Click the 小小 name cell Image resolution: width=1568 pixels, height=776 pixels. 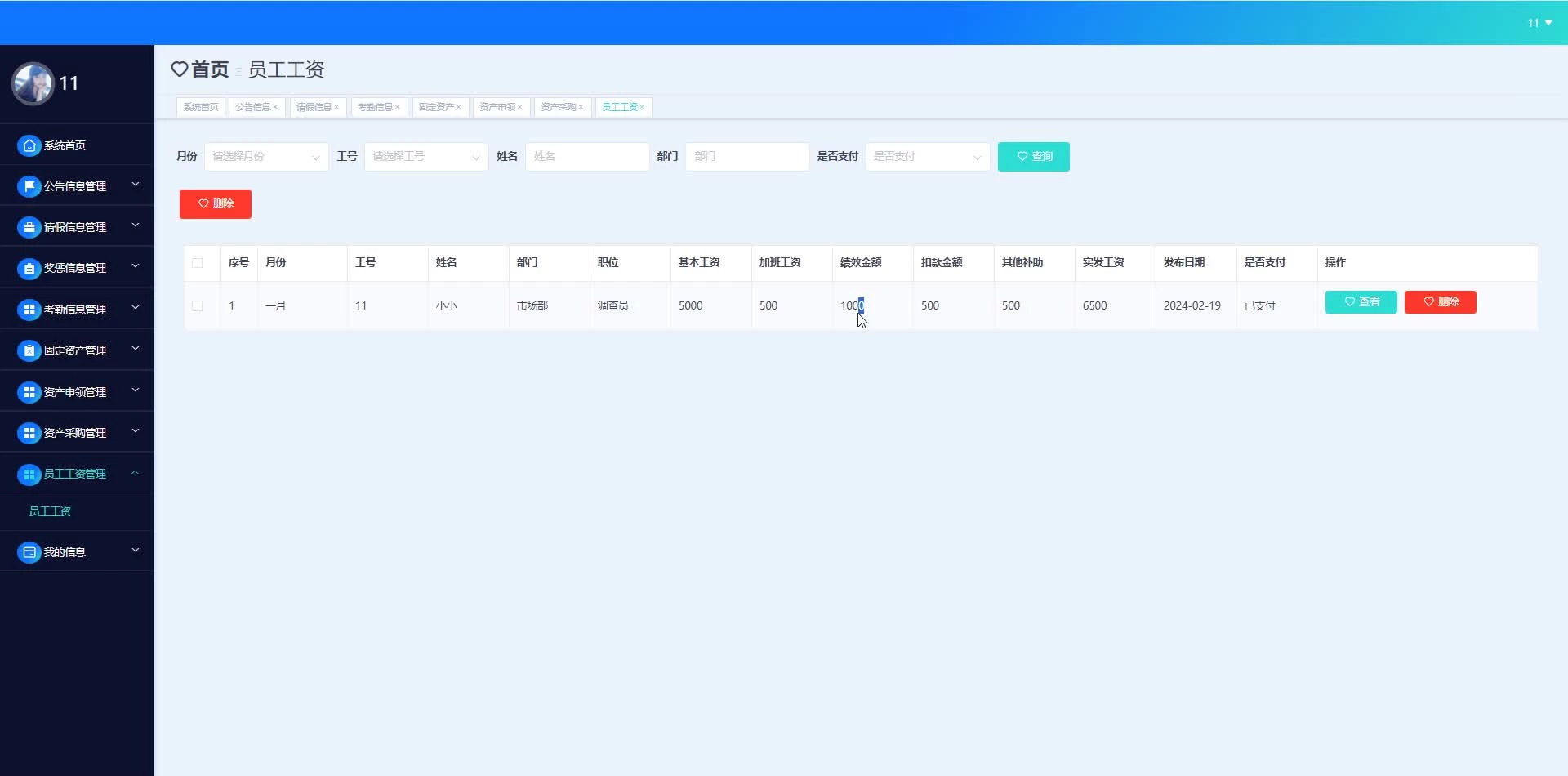[x=446, y=306]
